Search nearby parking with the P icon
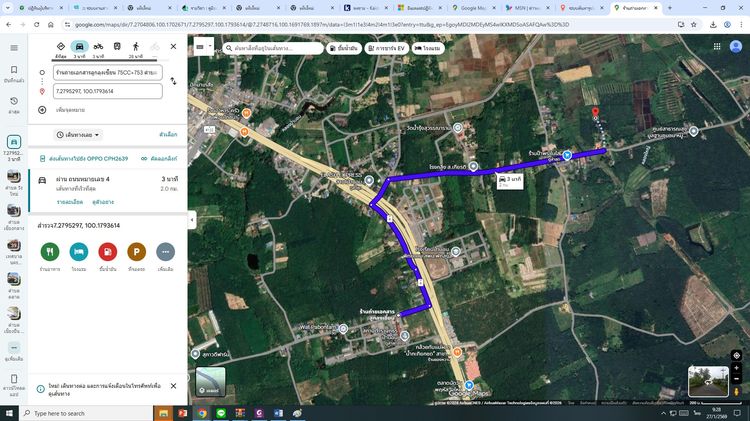 [x=136, y=252]
